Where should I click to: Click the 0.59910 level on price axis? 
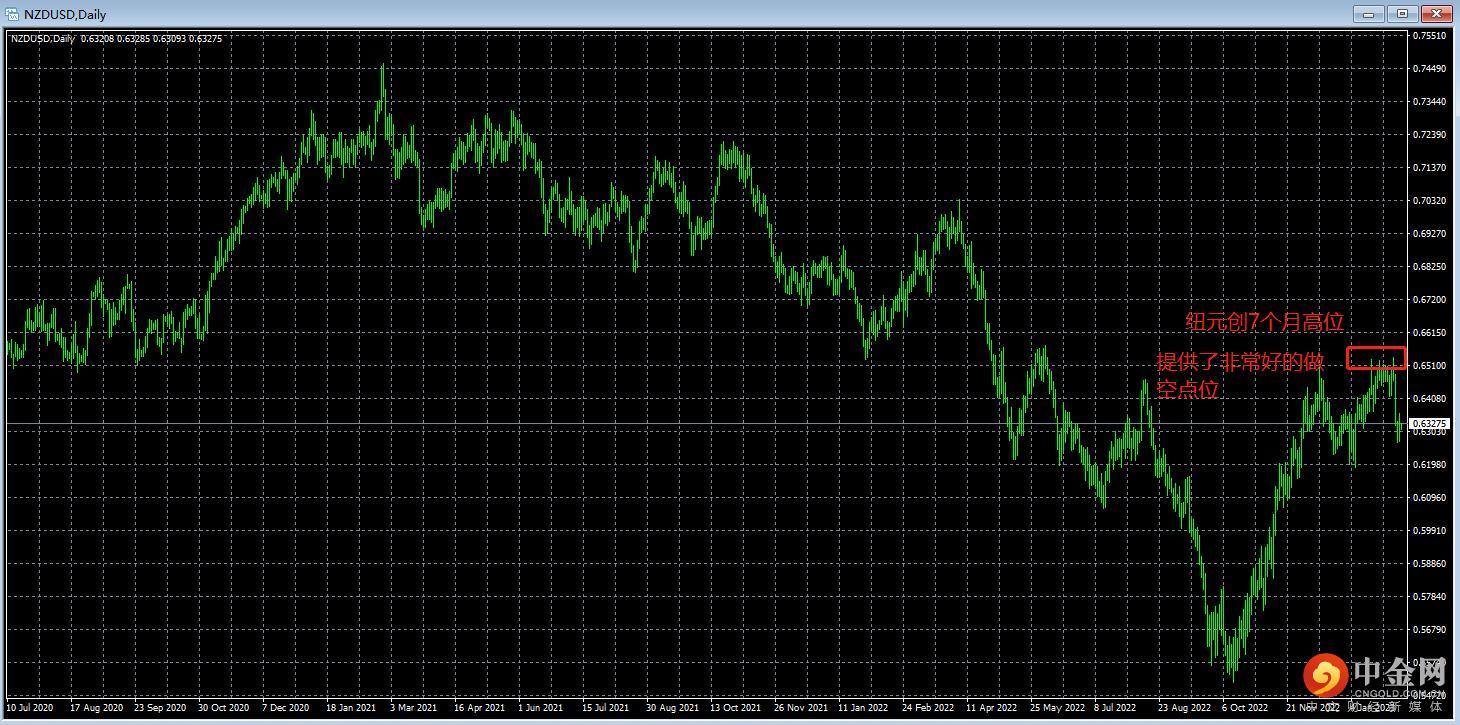click(x=1430, y=531)
